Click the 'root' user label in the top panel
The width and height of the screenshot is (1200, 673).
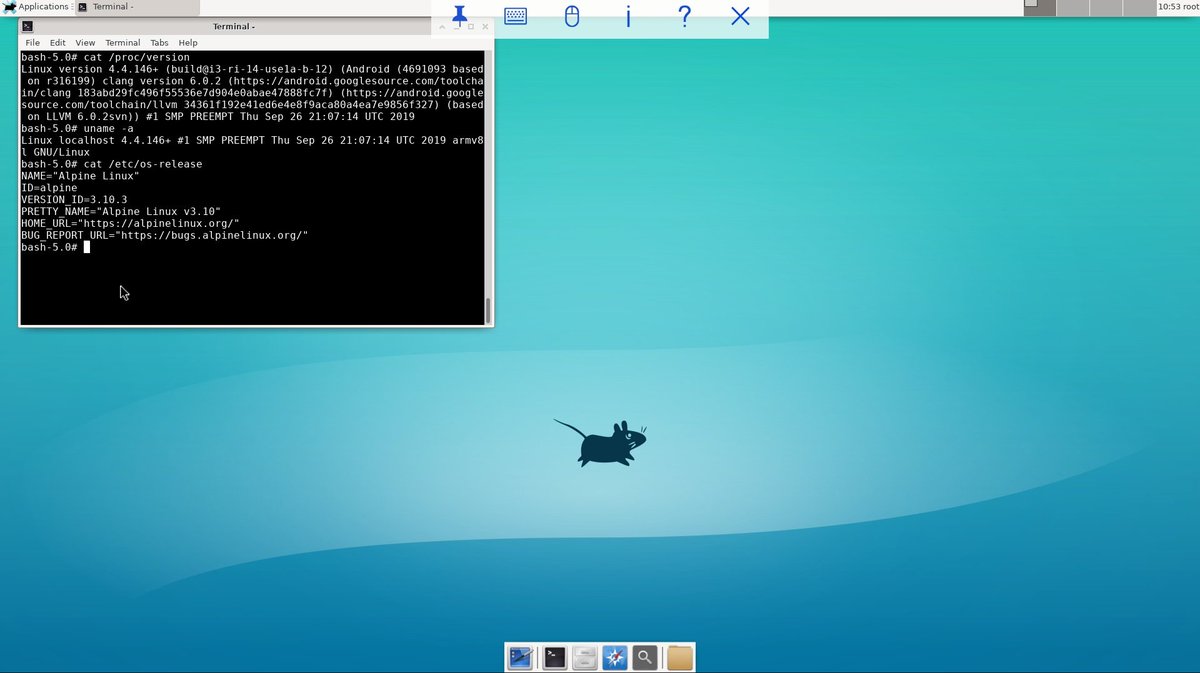1191,7
